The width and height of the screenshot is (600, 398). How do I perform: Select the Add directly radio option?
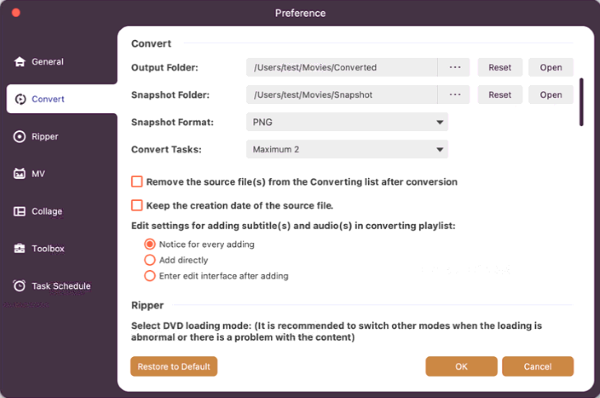pyautogui.click(x=150, y=260)
